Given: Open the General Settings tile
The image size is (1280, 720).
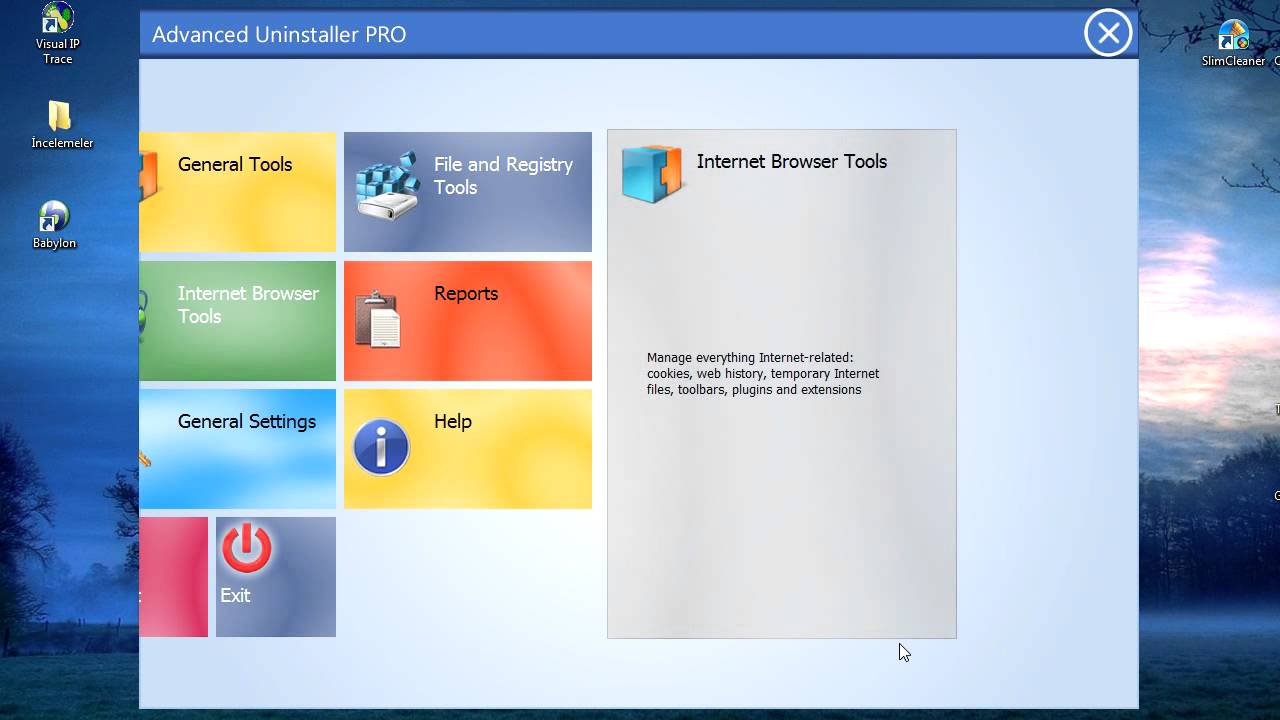Looking at the screenshot, I should 238,449.
